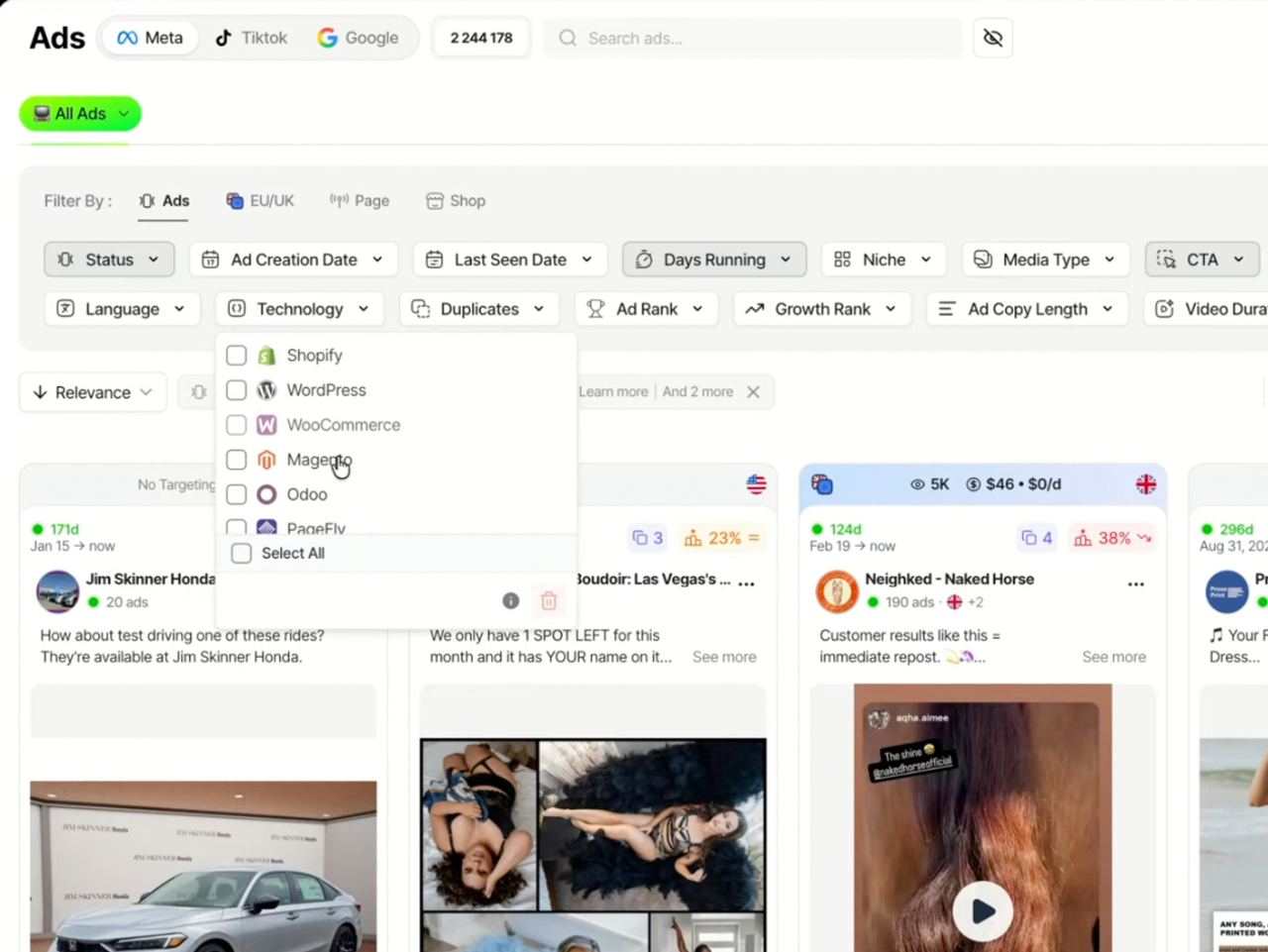Click the WooCommerce logo icon

(x=266, y=425)
